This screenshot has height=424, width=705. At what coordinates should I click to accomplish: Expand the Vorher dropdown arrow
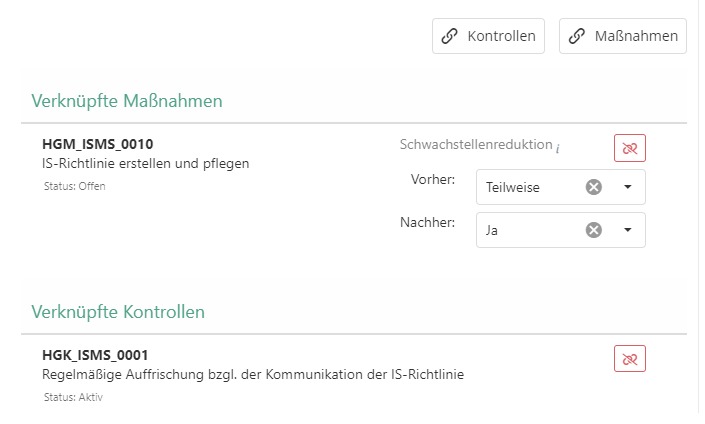628,187
